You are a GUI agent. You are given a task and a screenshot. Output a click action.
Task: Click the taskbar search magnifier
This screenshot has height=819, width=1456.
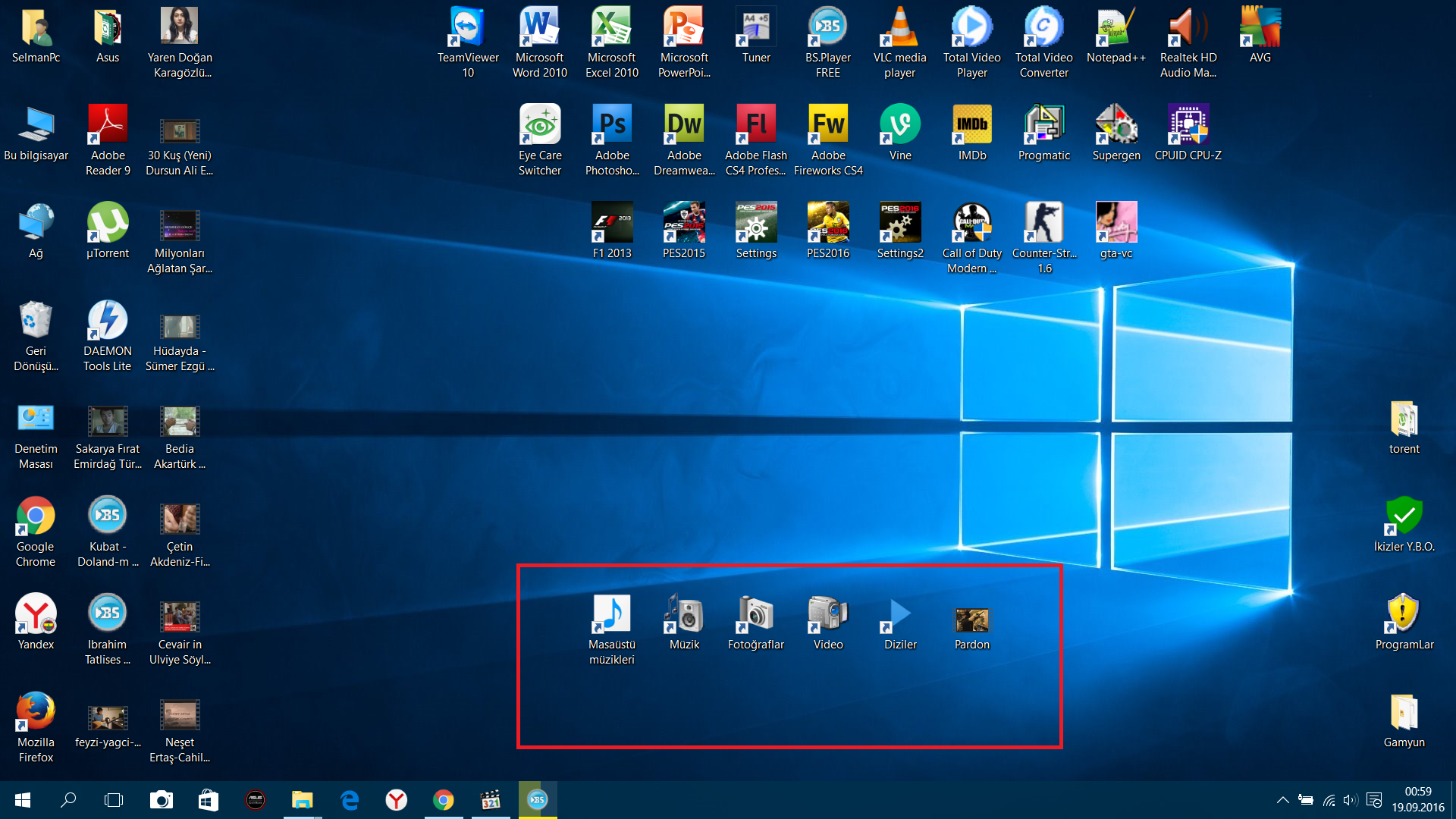[68, 800]
